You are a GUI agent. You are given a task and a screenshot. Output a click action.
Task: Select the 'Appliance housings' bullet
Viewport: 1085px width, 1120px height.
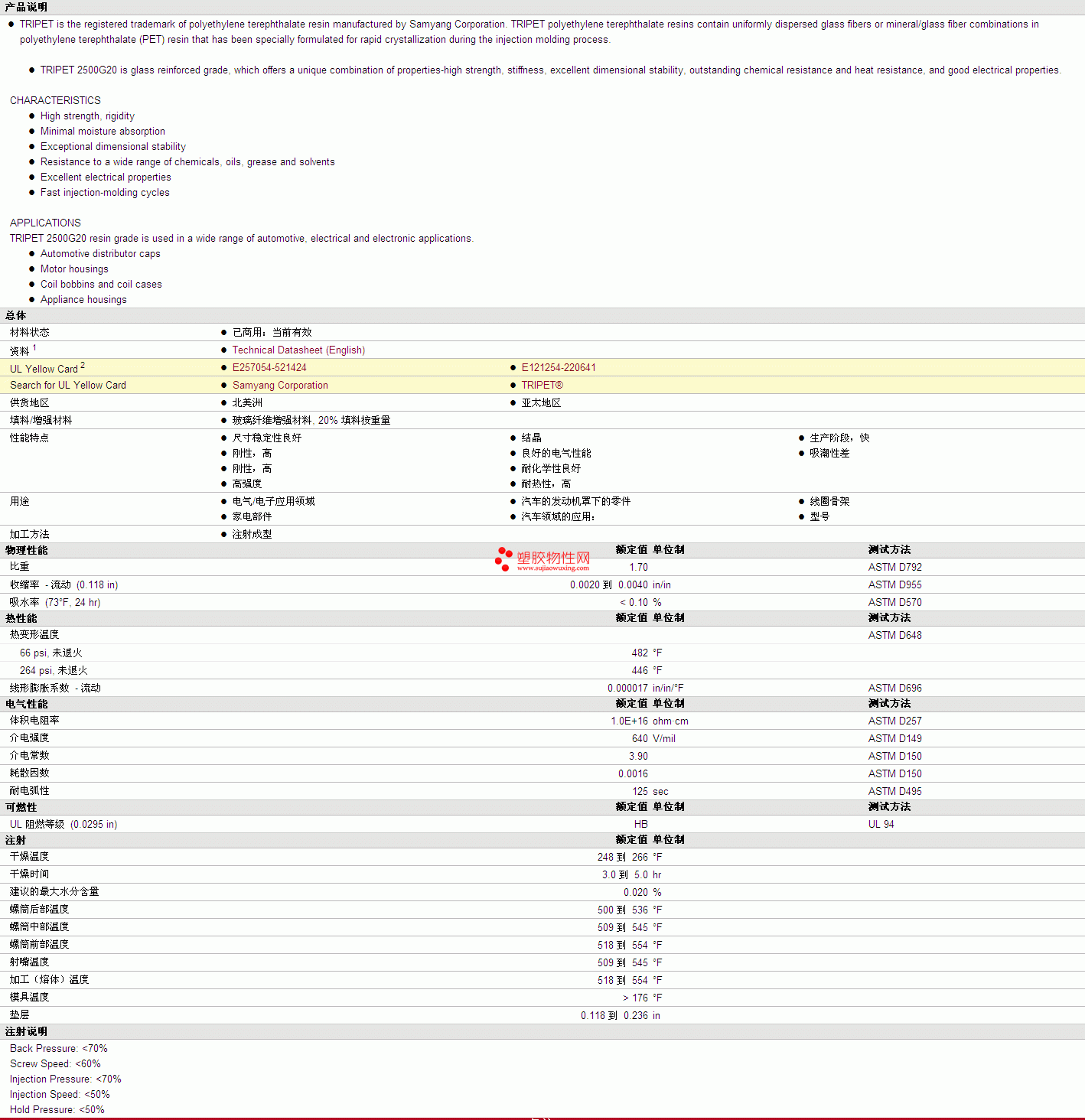click(x=83, y=300)
